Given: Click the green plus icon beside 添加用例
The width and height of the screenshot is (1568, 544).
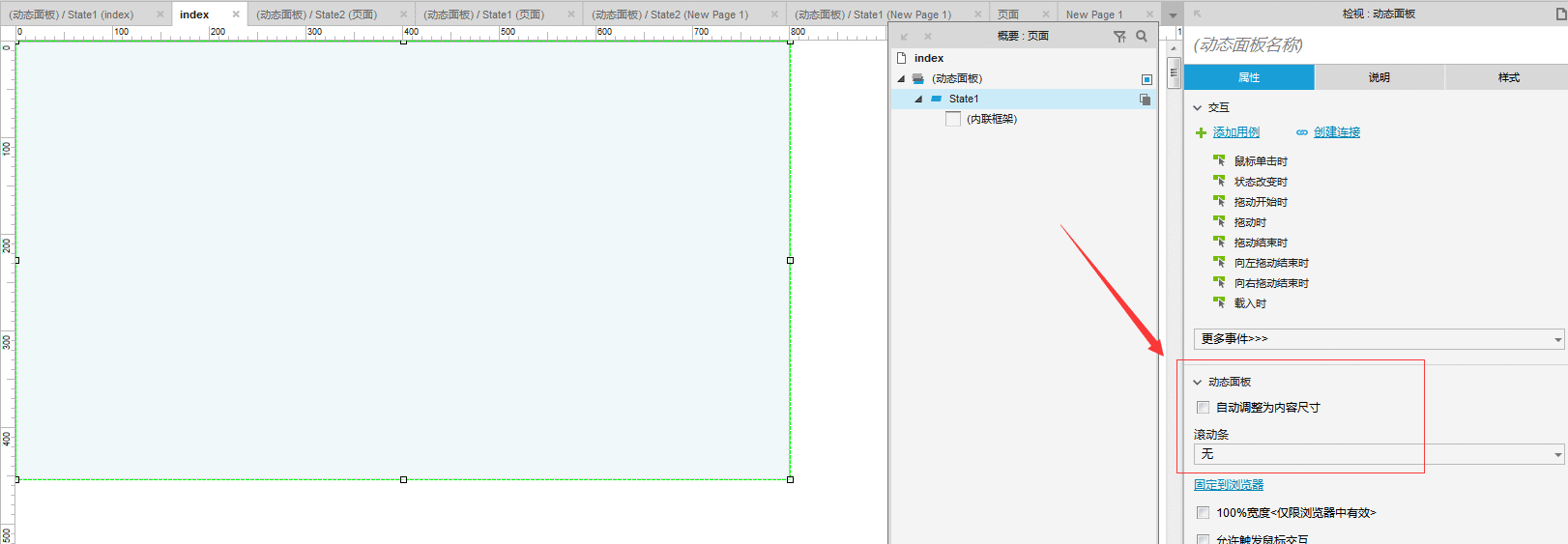Looking at the screenshot, I should [x=1202, y=133].
